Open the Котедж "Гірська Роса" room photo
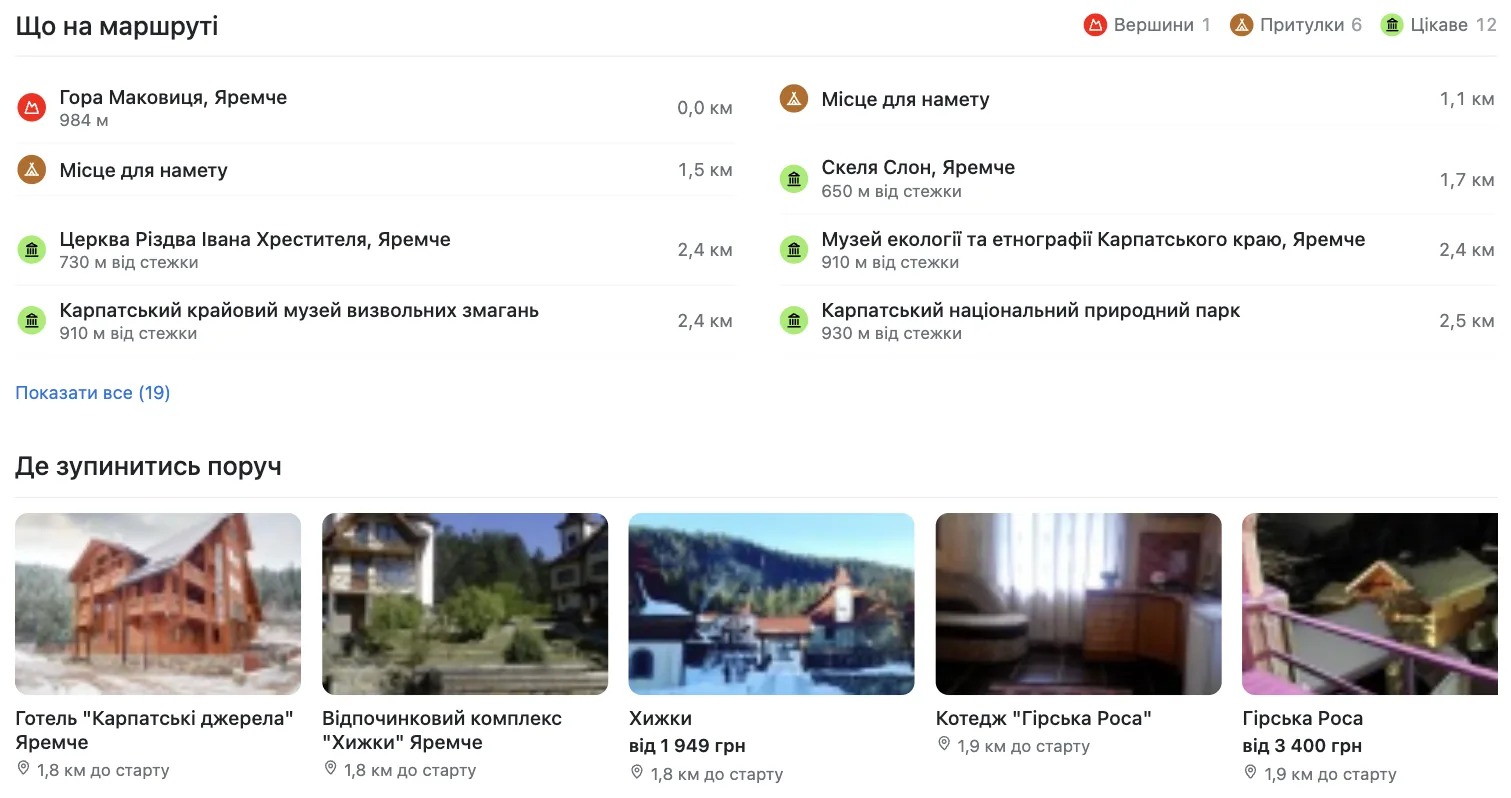Viewport: 1511px width, 798px height. tap(1078, 604)
